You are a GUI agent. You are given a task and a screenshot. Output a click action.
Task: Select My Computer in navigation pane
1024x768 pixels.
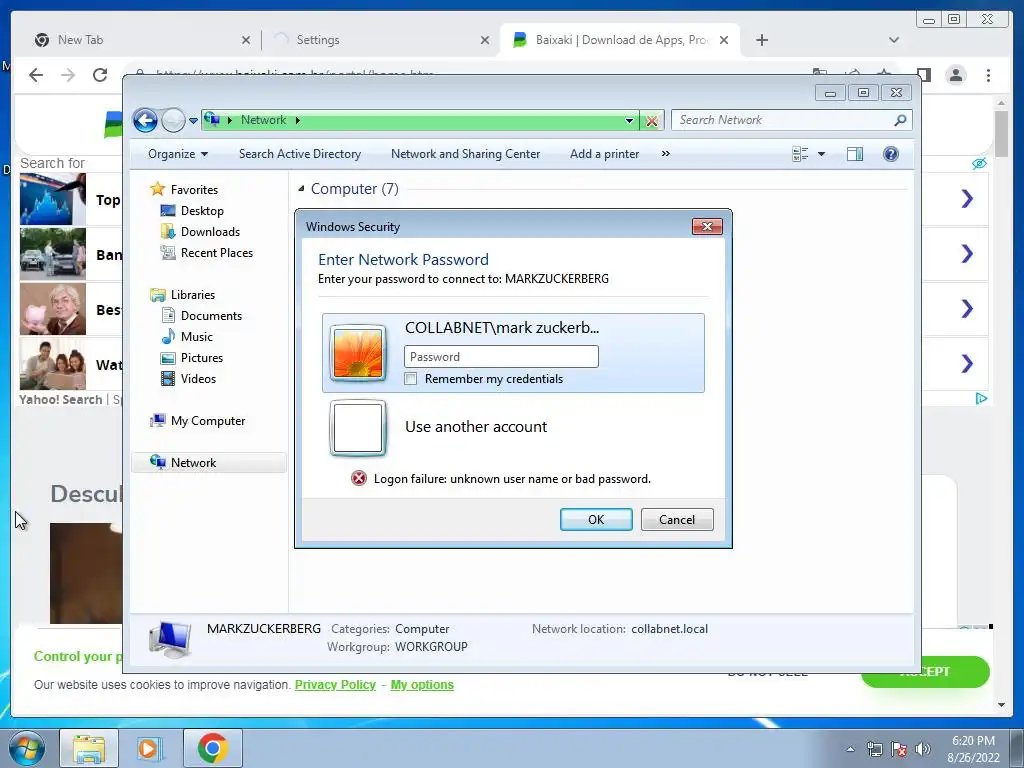pyautogui.click(x=208, y=421)
